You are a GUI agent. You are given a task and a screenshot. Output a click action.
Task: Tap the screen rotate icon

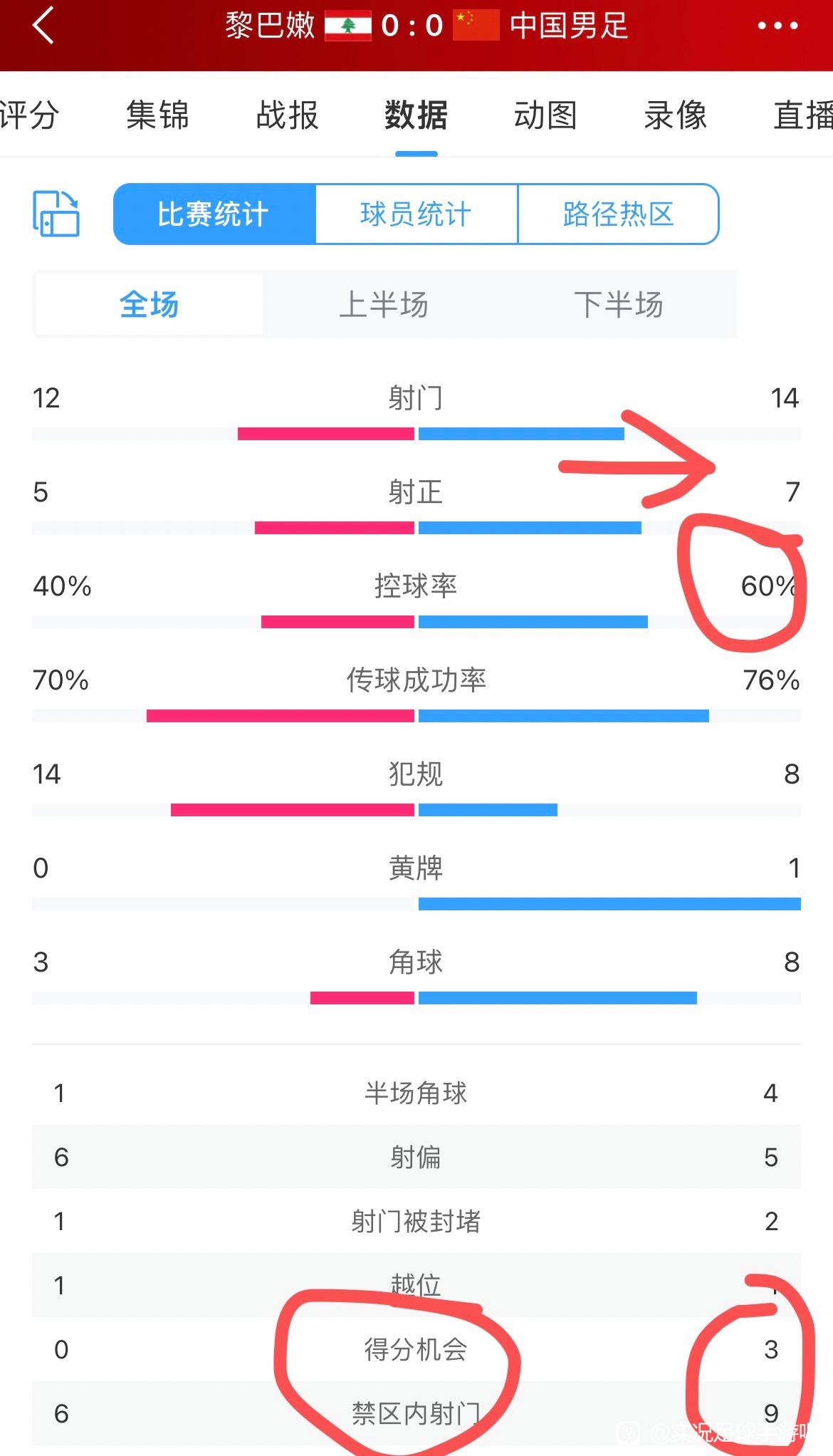(56, 213)
